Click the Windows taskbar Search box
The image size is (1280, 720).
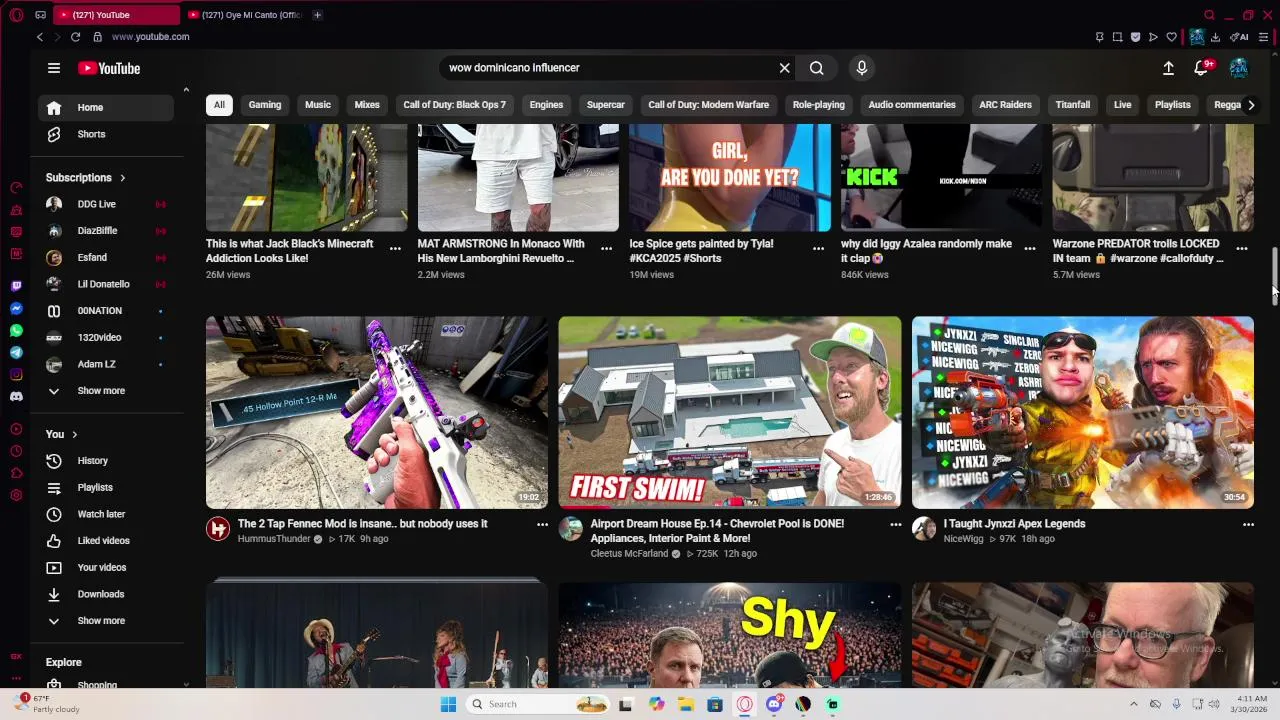[539, 704]
